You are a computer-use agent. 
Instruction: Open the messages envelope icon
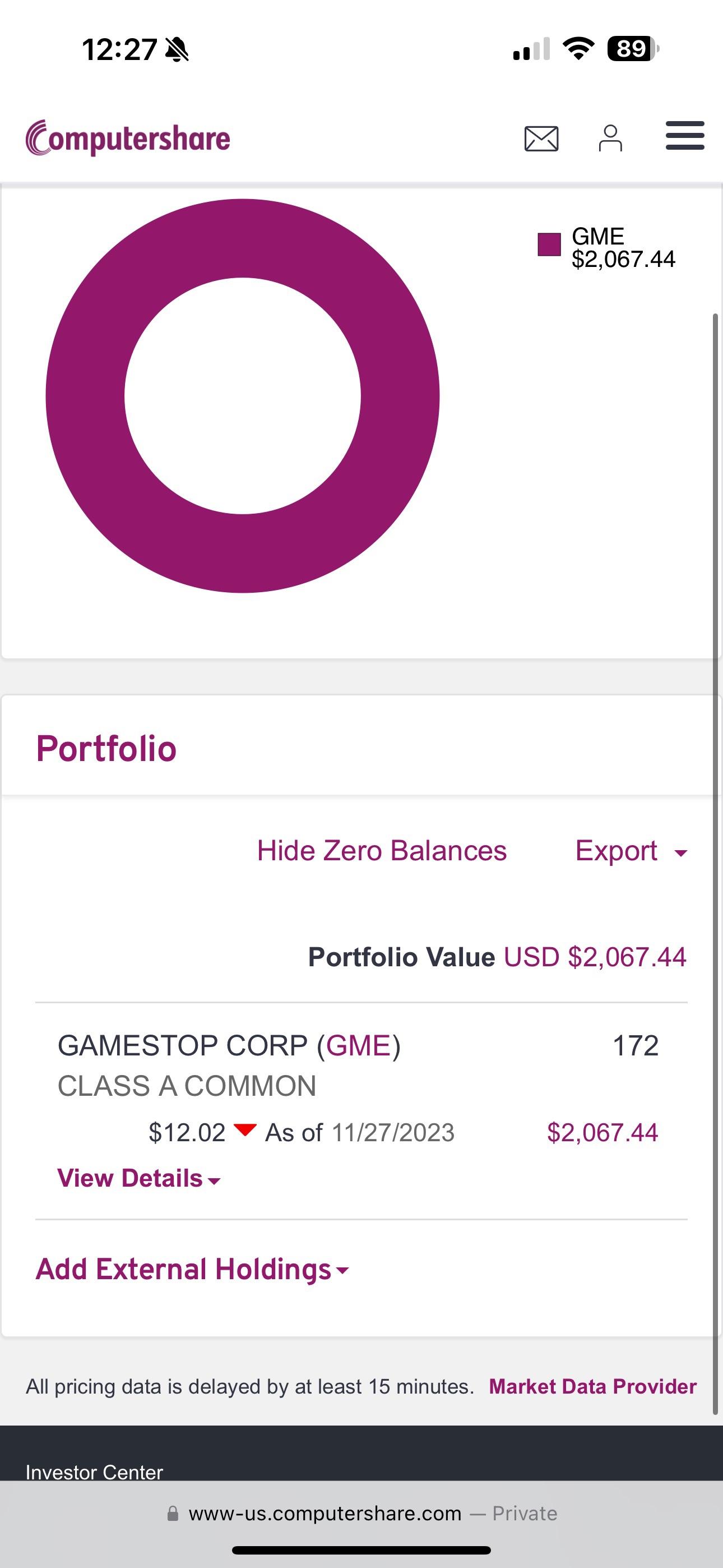tap(541, 138)
